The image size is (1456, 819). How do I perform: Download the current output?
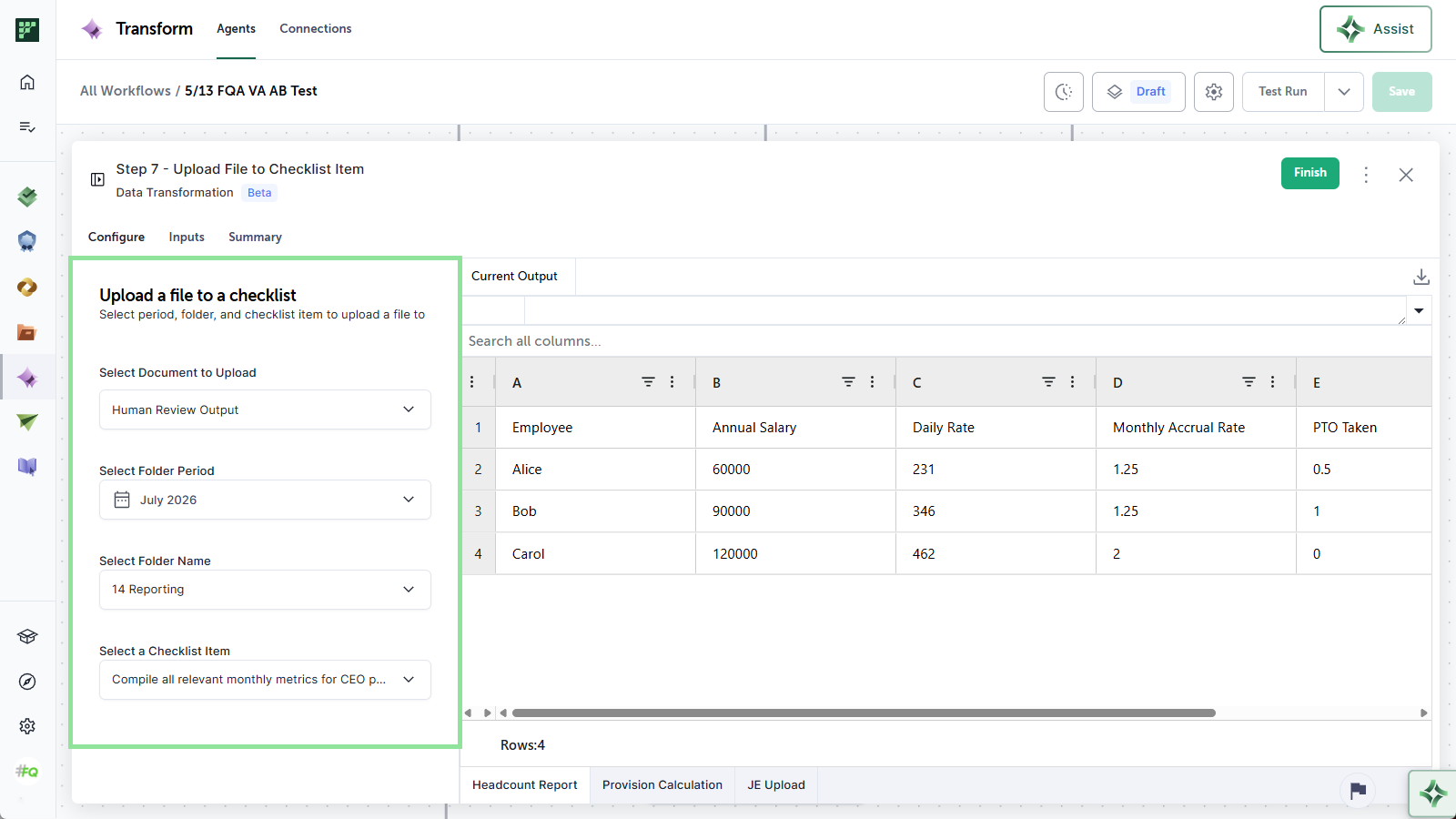click(1421, 277)
